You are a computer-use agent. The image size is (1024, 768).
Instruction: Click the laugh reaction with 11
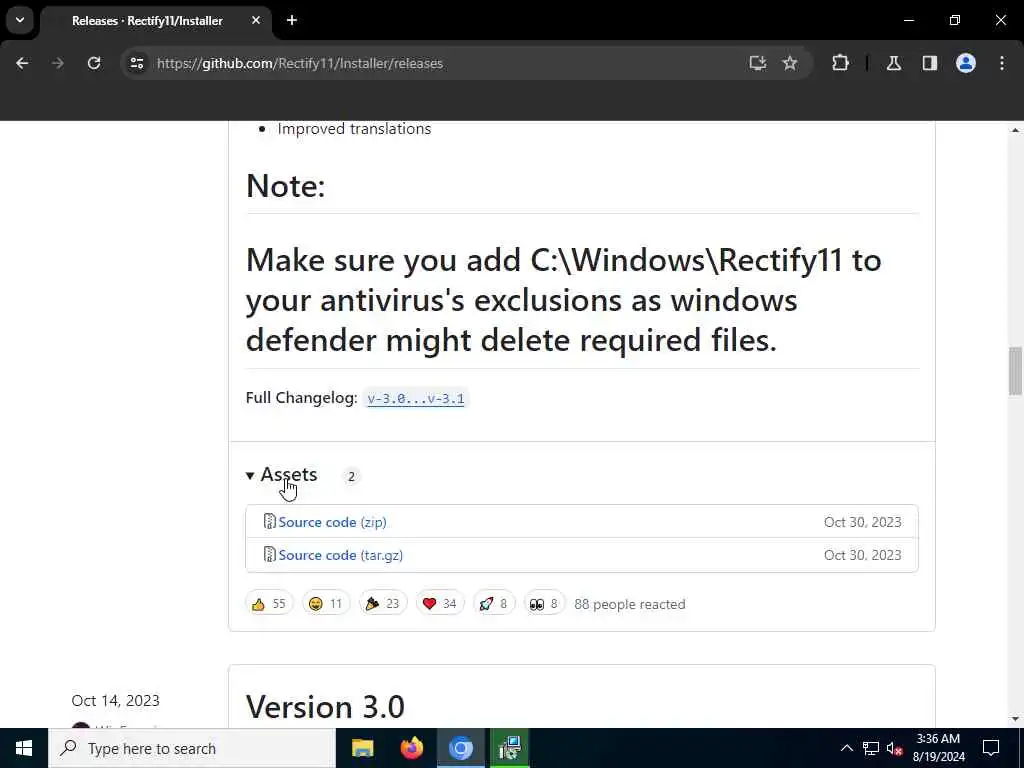(326, 603)
